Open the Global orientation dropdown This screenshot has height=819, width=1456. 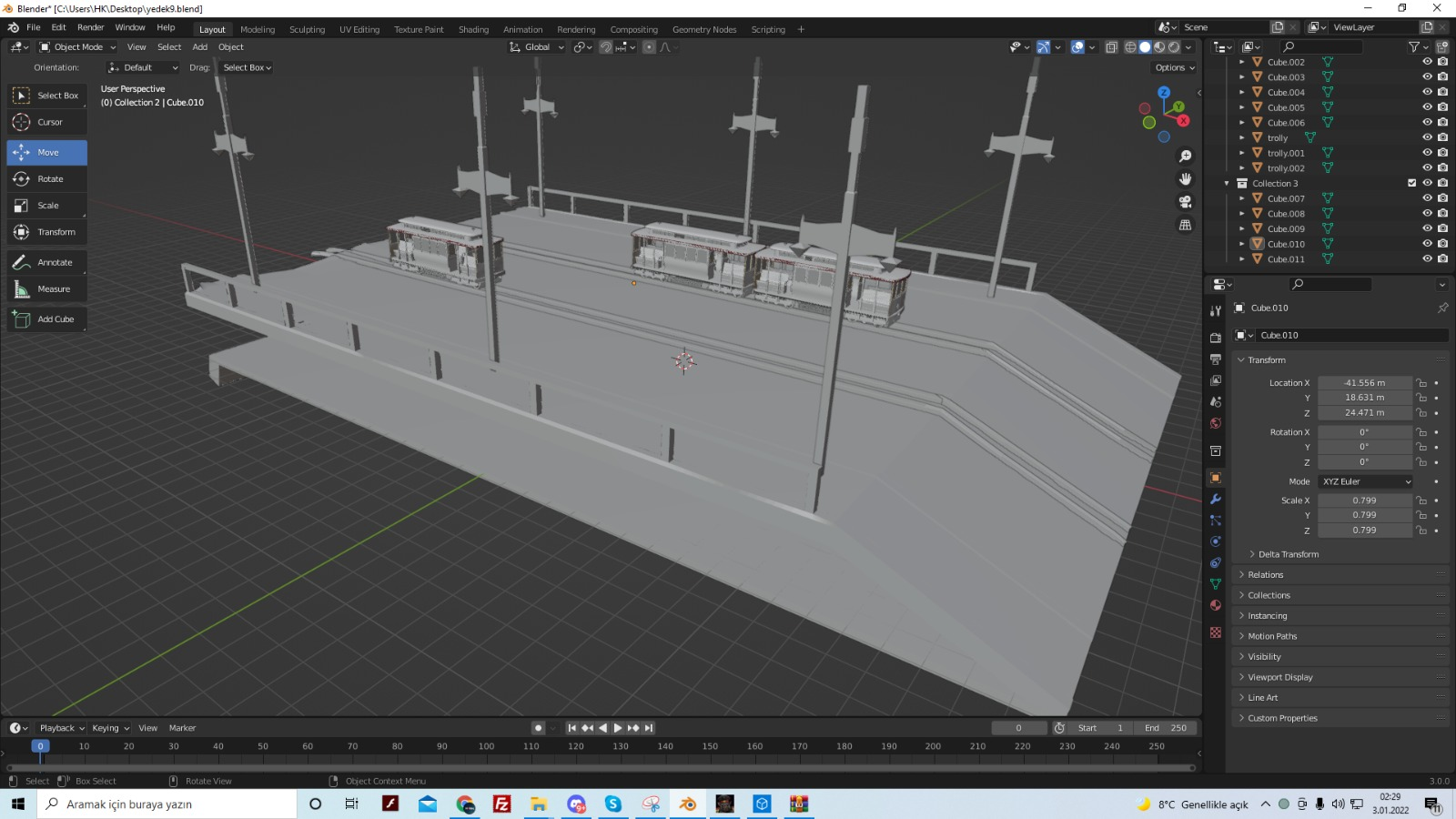[537, 47]
